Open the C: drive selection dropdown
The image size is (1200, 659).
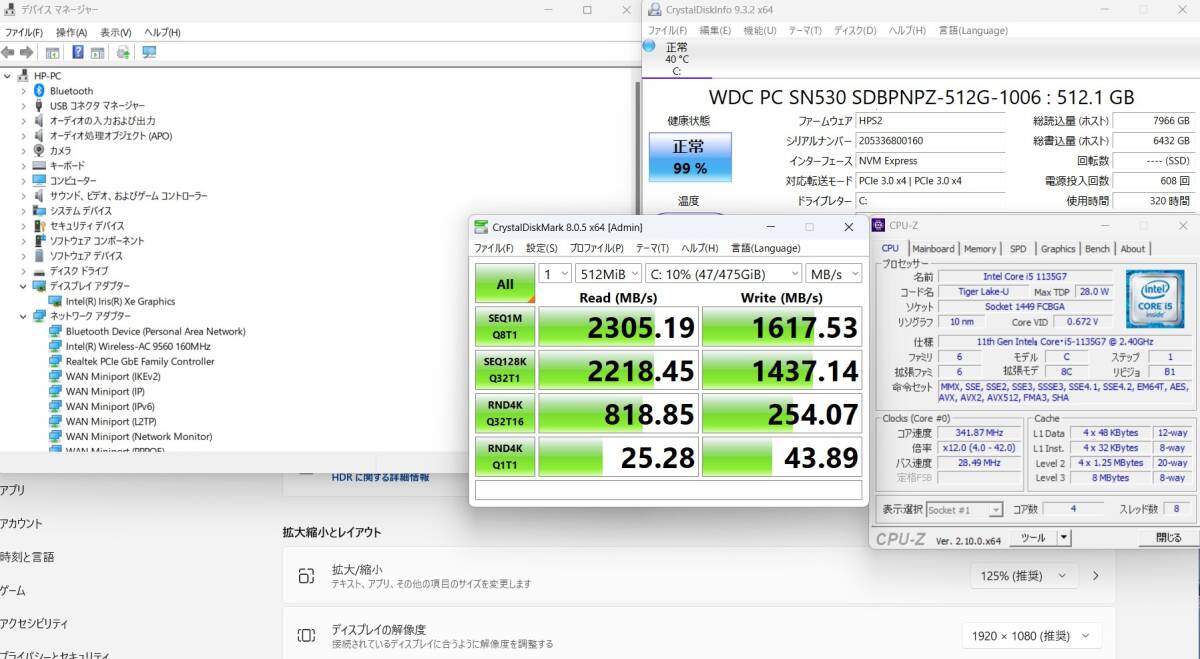click(x=723, y=273)
